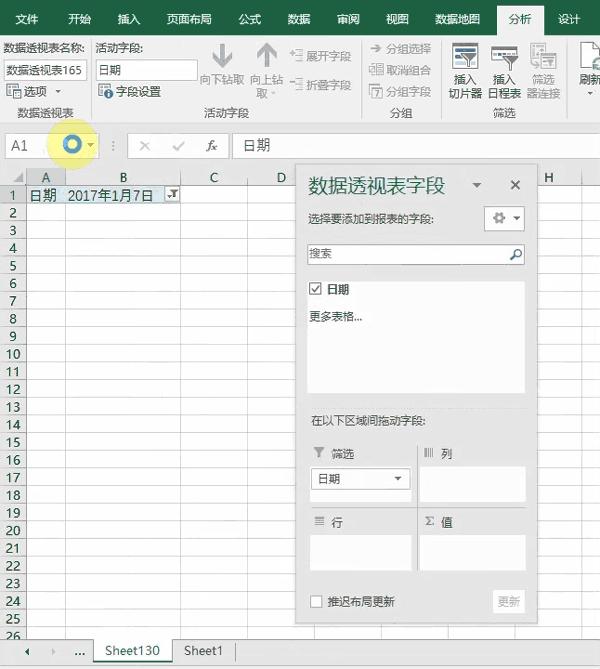Click the PivotTable name field 数据透视表165
Image resolution: width=600 pixels, height=669 pixels.
46,70
